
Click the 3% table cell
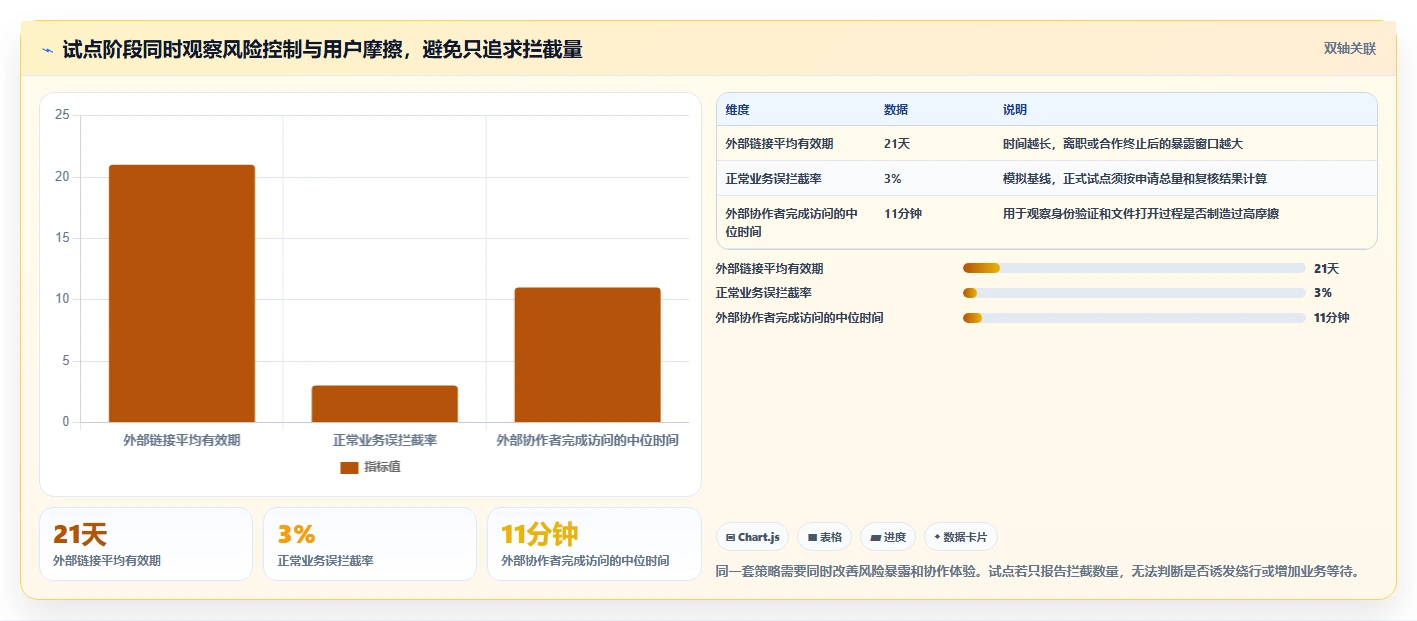[x=893, y=179]
